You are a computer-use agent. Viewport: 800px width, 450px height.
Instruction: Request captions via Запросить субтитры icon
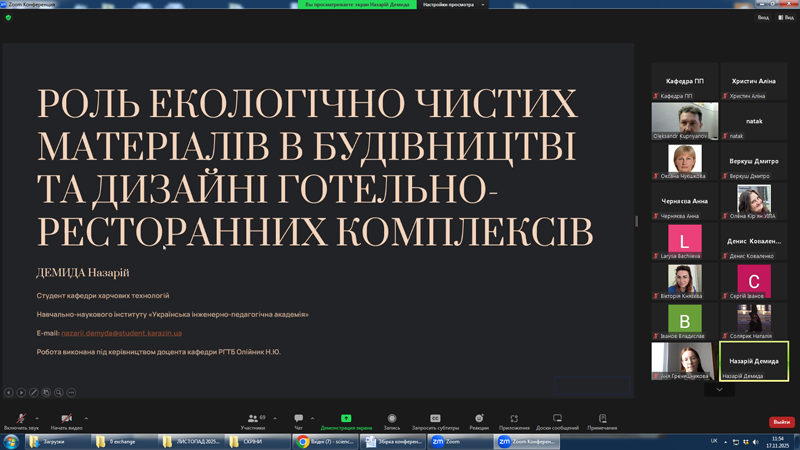coord(435,419)
